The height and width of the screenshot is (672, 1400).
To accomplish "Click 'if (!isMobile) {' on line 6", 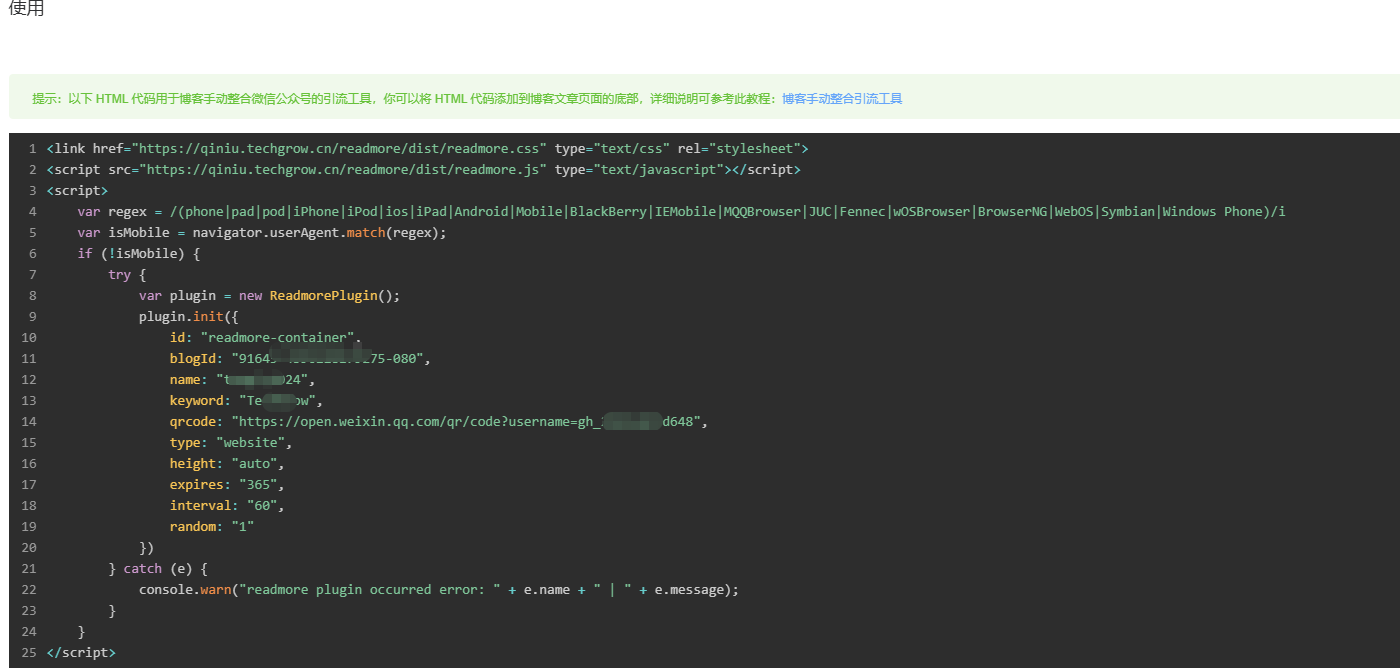I will point(139,254).
